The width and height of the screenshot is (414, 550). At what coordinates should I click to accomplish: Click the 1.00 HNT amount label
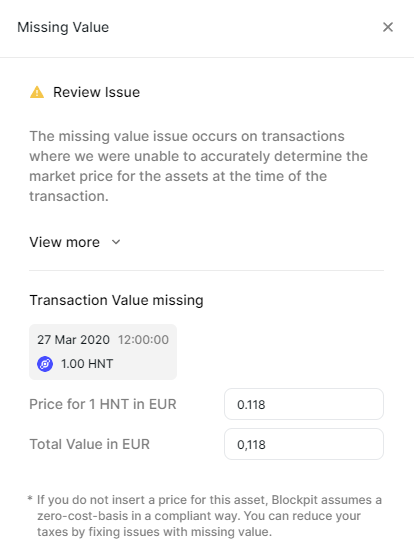(x=87, y=364)
